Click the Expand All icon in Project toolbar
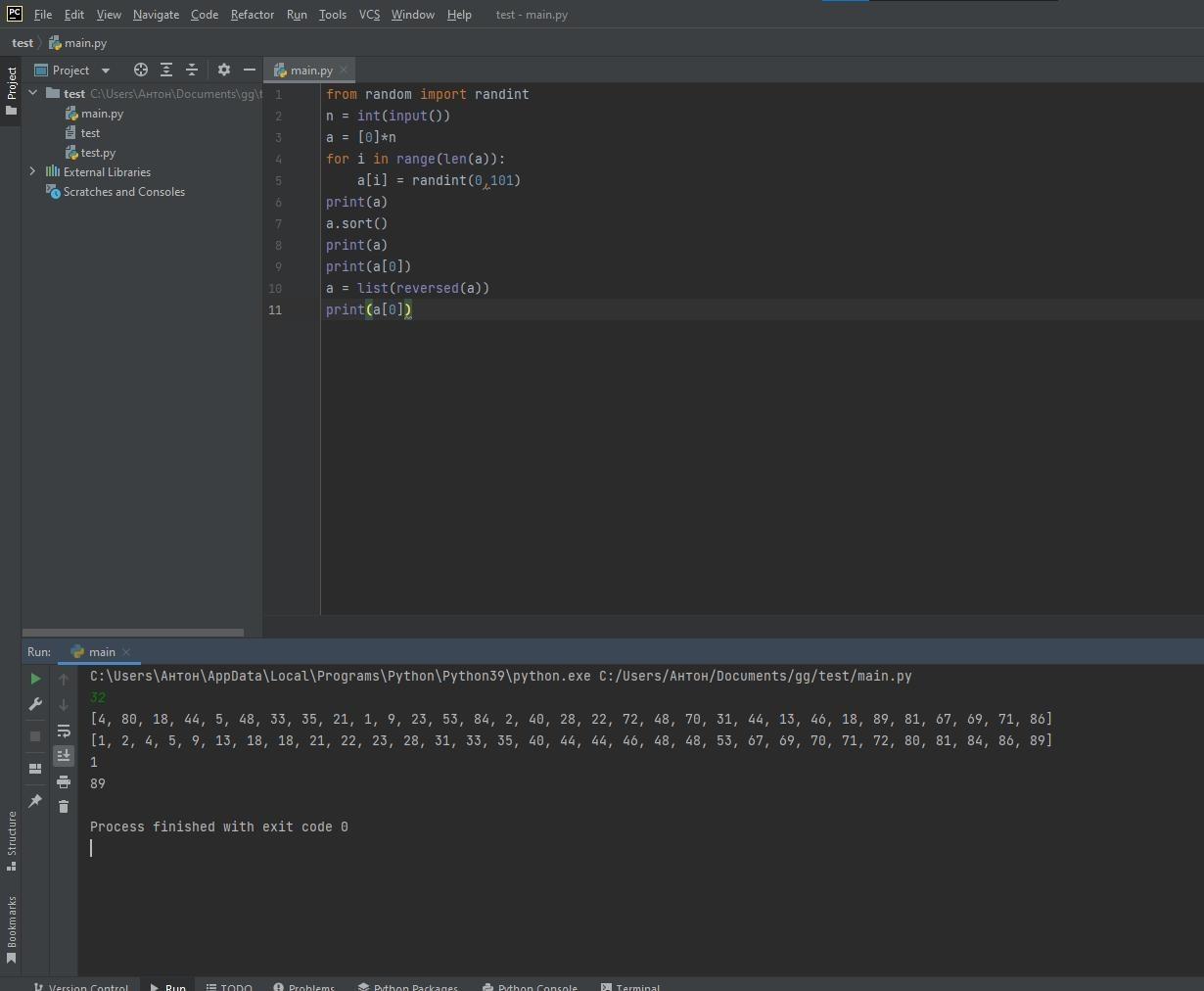This screenshot has height=991, width=1204. tap(166, 70)
